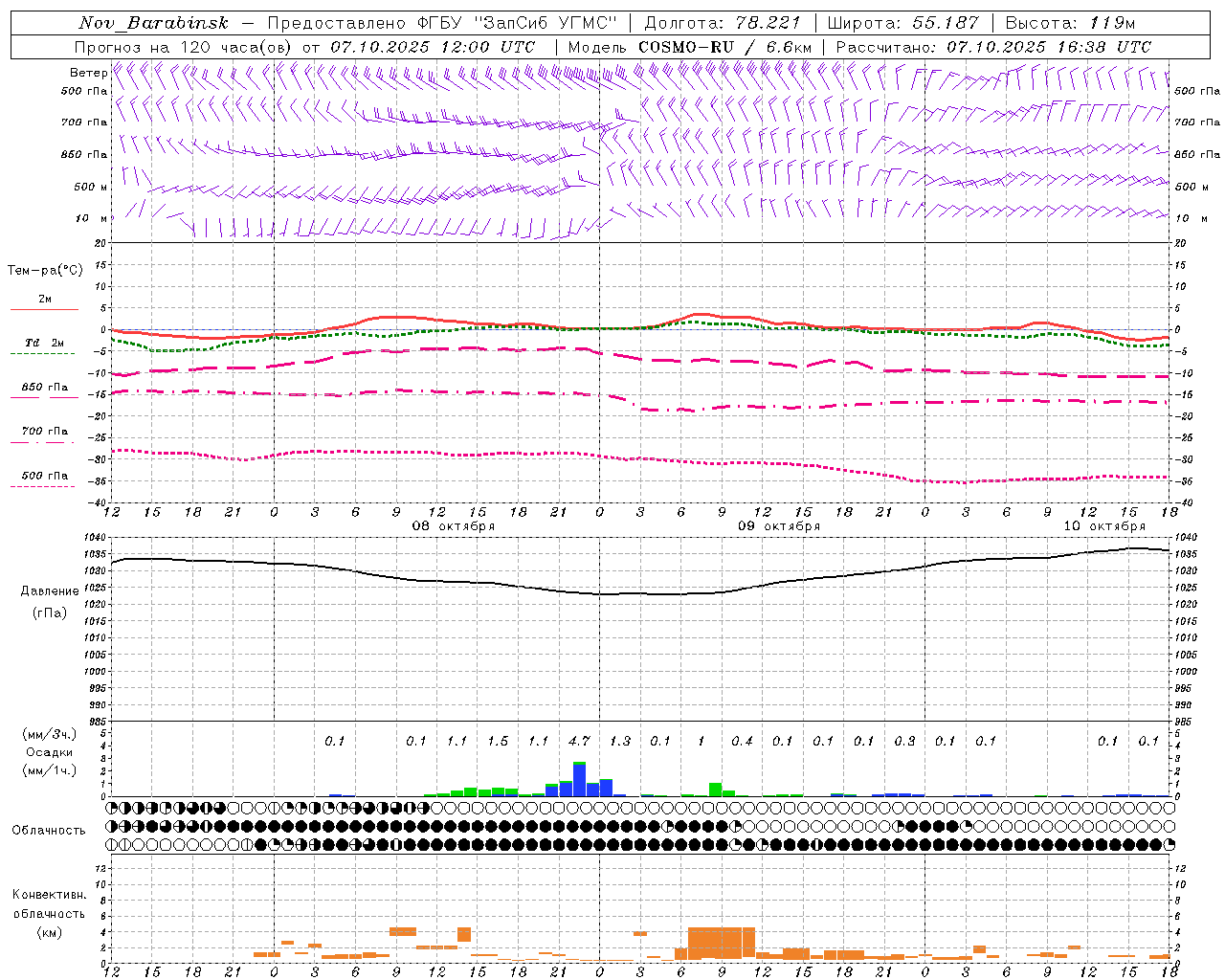
Task: Select the ФГБУ "ЗапСиб УГМС" provider text
Action: click(518, 23)
